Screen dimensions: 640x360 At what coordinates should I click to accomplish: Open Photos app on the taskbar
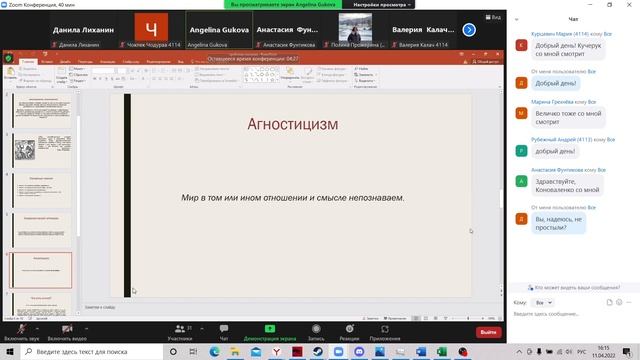tap(380, 351)
